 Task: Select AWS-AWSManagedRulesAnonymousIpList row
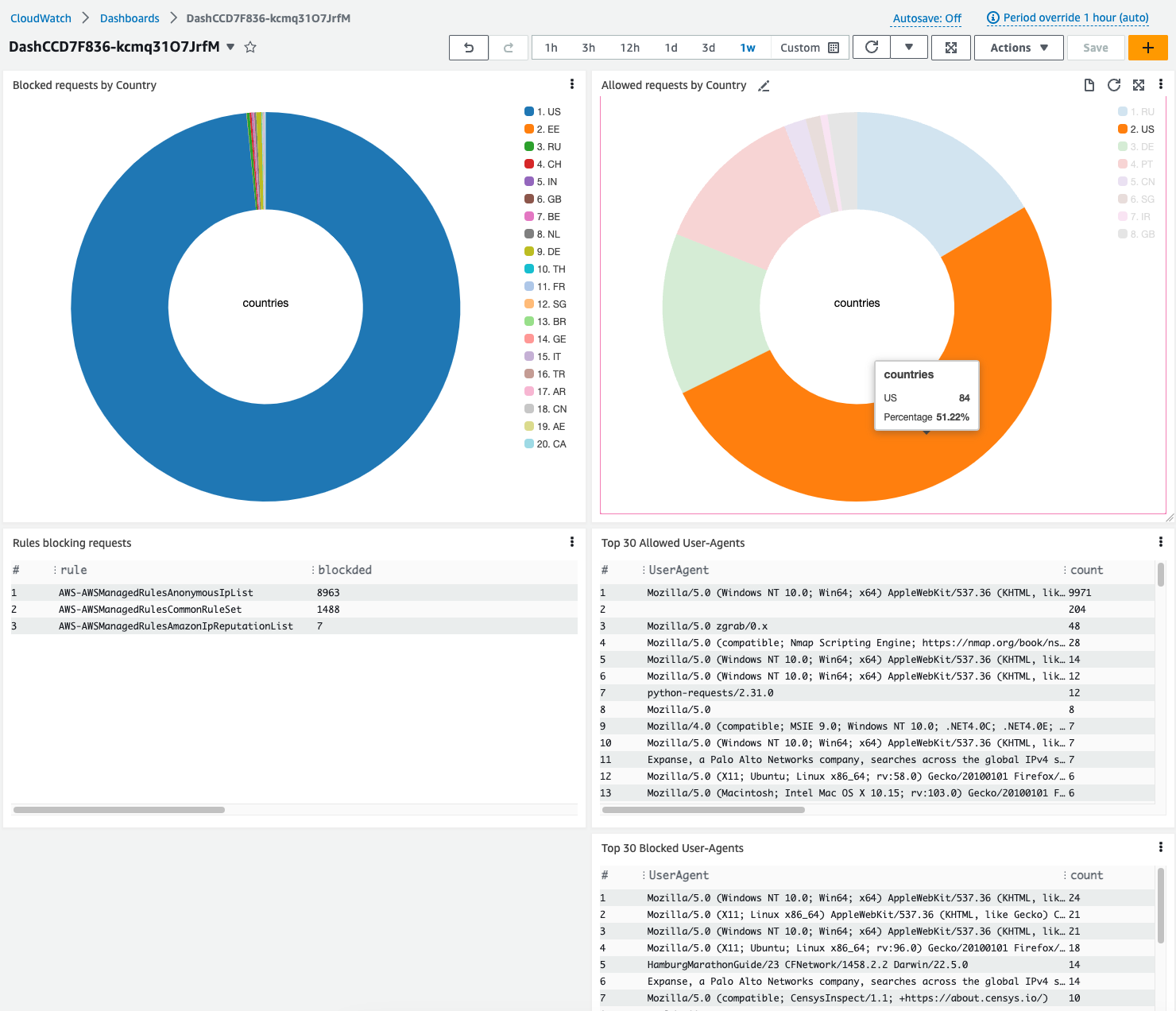294,592
